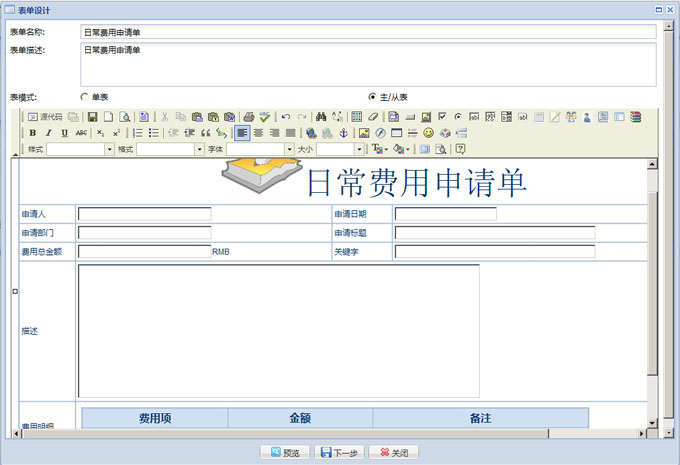Click the Select All icon
Image resolution: width=680 pixels, height=465 pixels.
(x=356, y=117)
